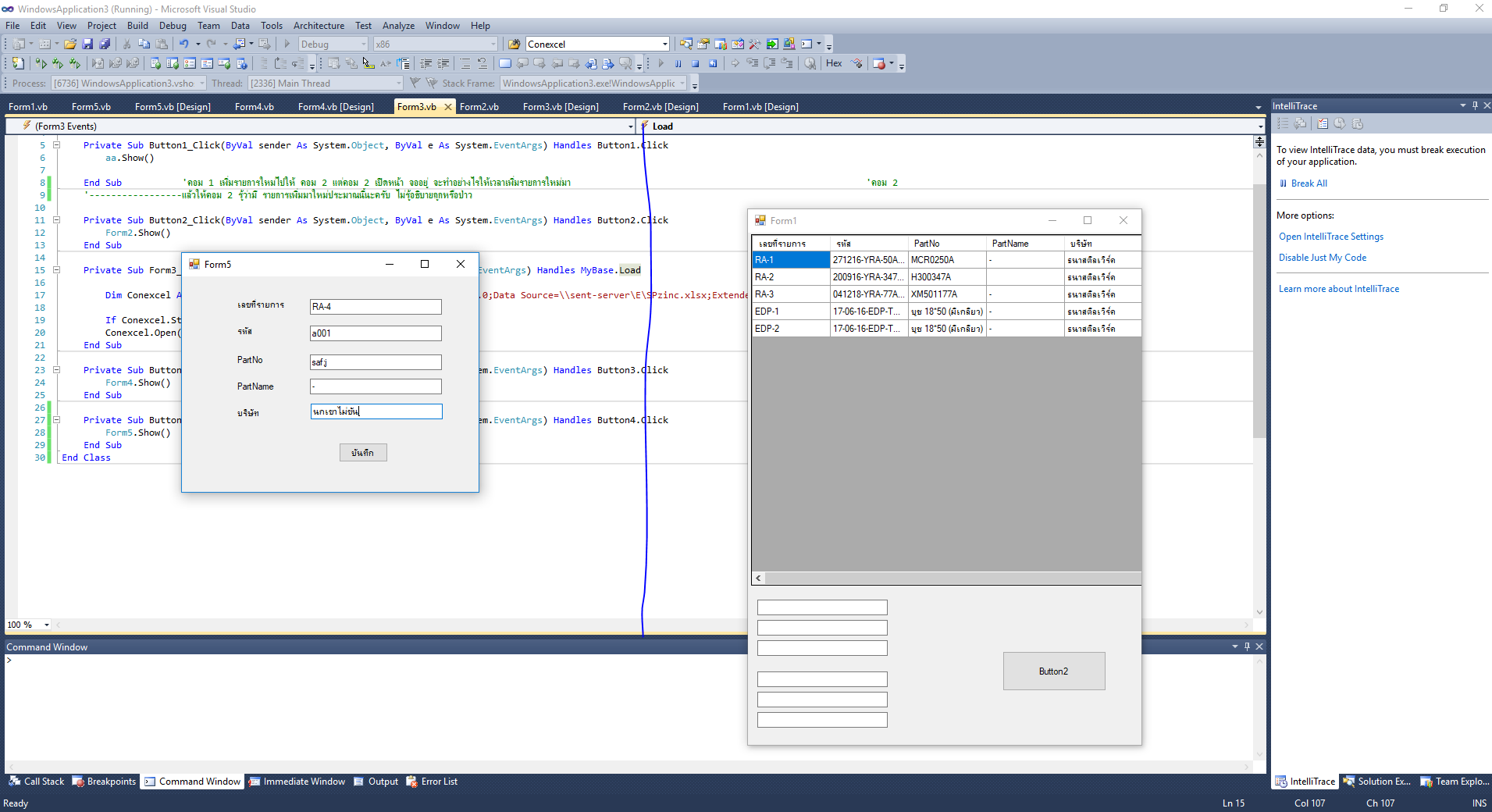Open the Architecture menu
The image size is (1492, 812).
pyautogui.click(x=319, y=26)
